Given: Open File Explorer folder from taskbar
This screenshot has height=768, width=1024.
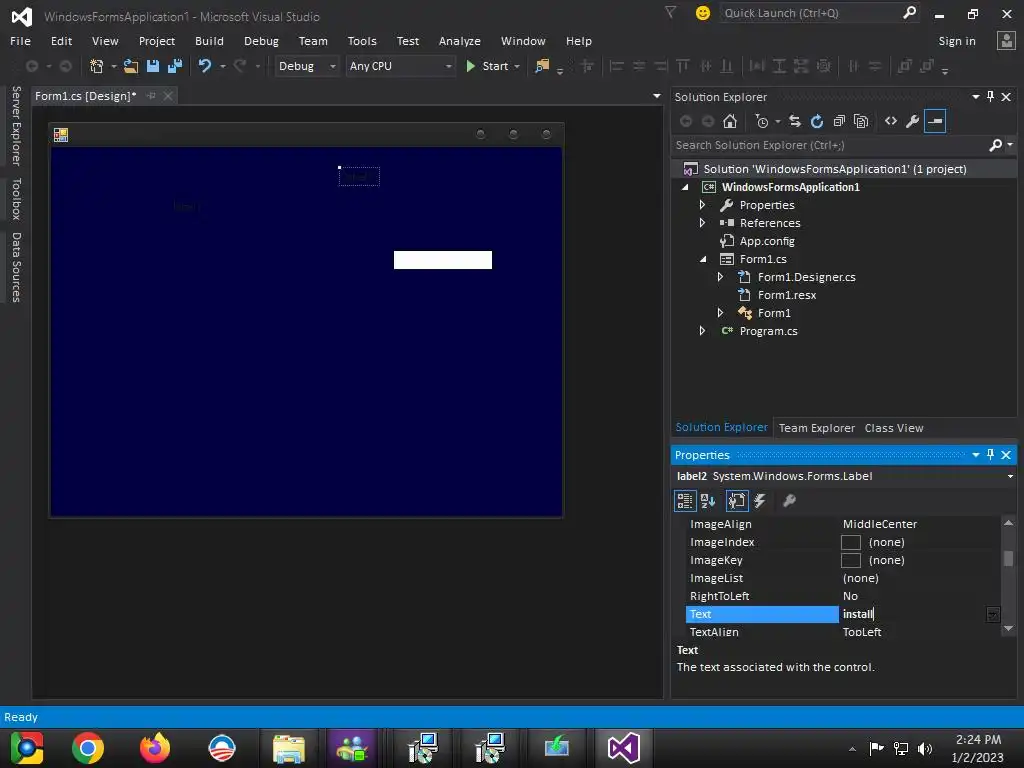Looking at the screenshot, I should pyautogui.click(x=289, y=748).
